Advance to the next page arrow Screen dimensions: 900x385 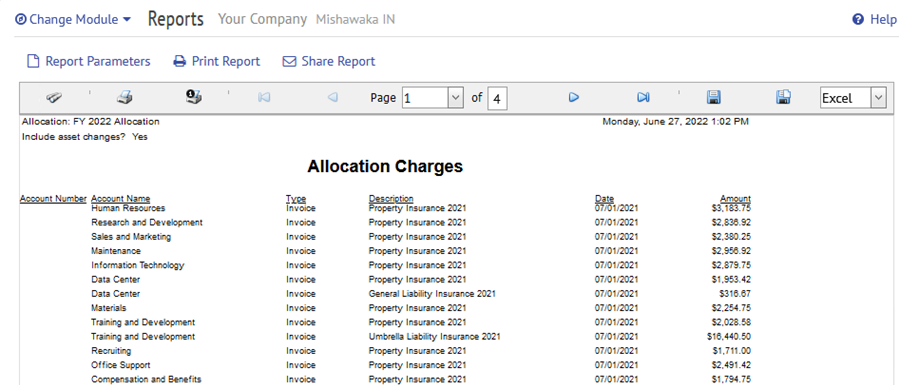point(573,98)
